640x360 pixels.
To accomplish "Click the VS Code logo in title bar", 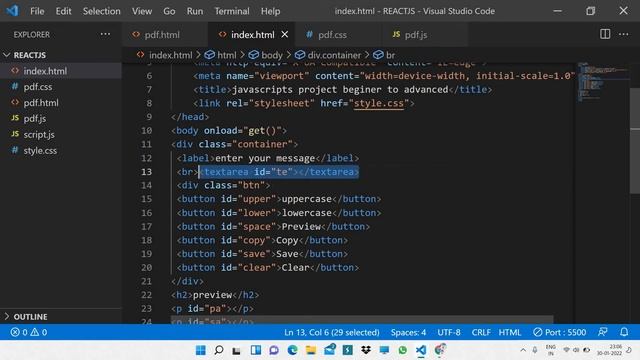I will pyautogui.click(x=12, y=11).
